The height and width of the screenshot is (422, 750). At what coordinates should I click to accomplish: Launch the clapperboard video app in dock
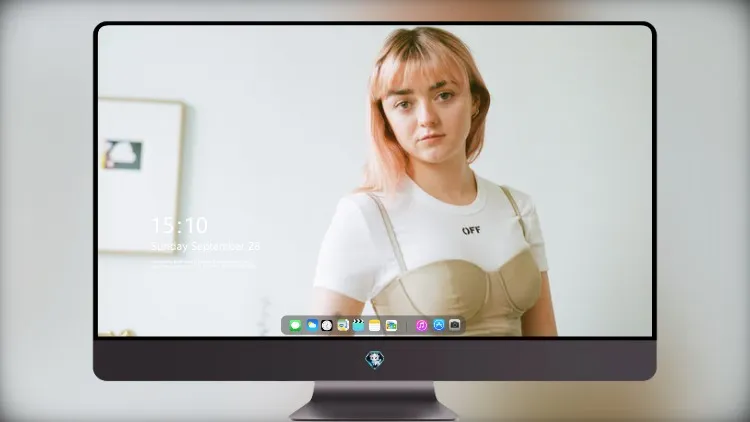[x=358, y=325]
